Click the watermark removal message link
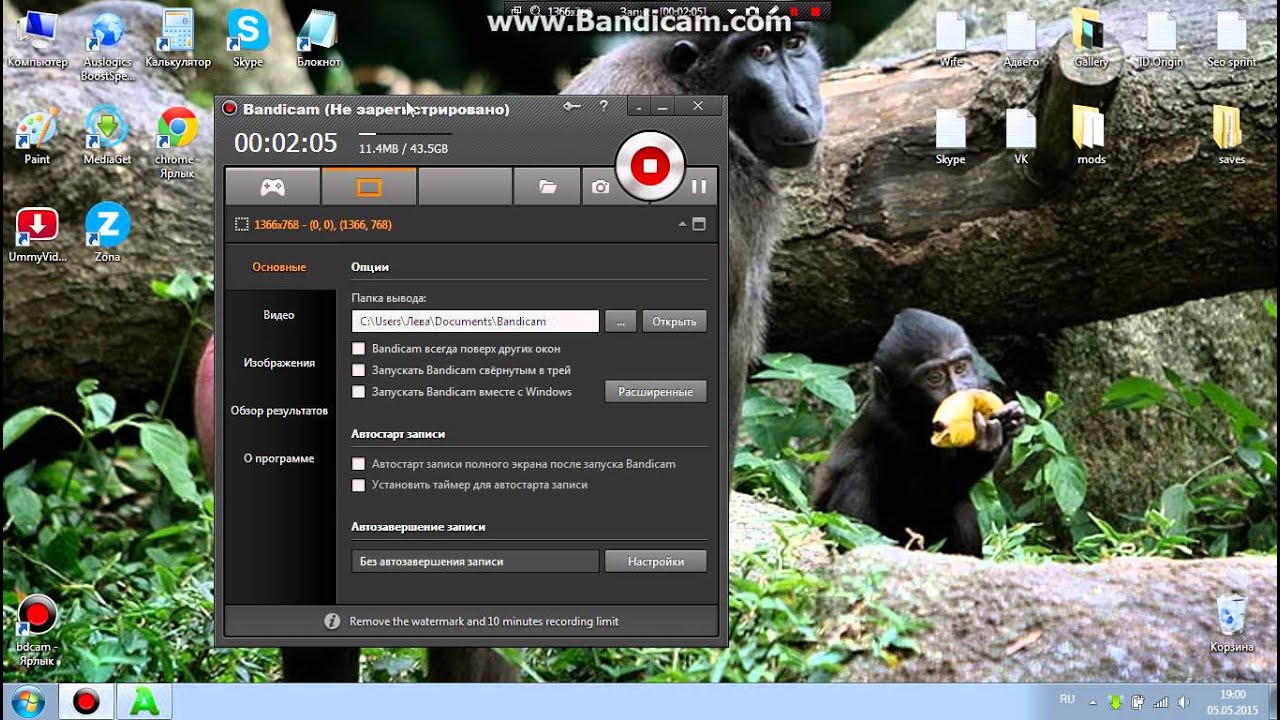1280x720 pixels. 484,621
